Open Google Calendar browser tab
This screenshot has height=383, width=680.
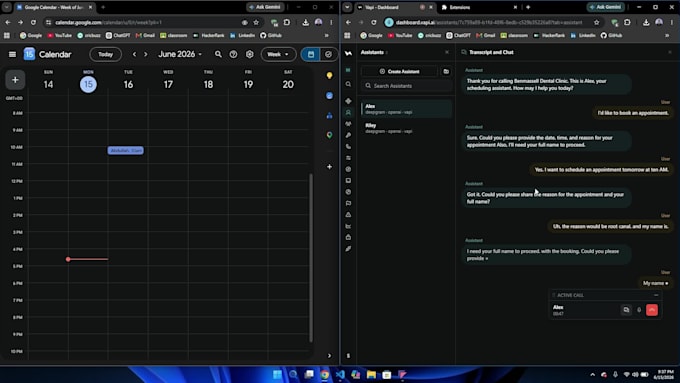point(54,7)
